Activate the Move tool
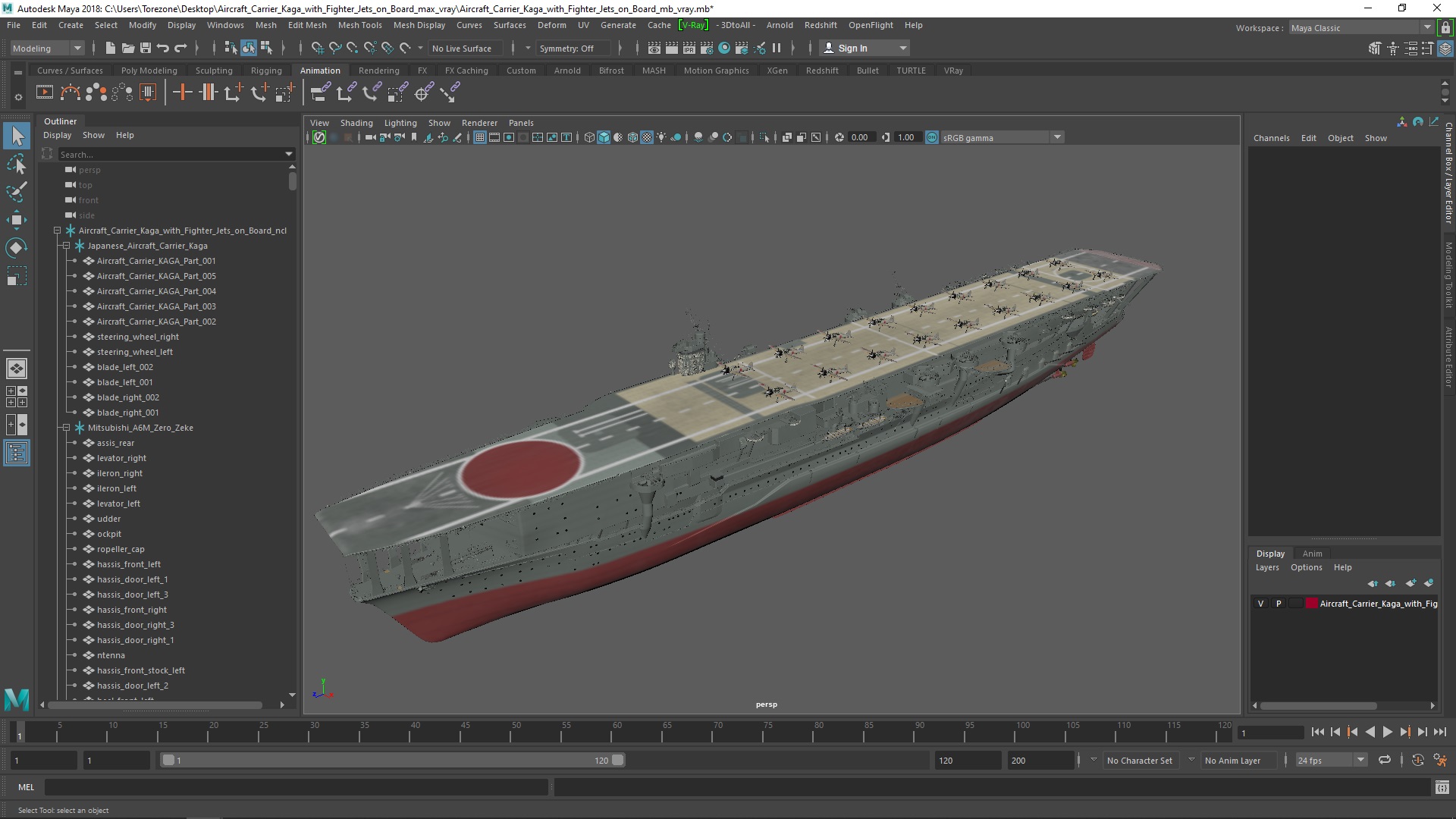Viewport: 1456px width, 819px height. [17, 220]
